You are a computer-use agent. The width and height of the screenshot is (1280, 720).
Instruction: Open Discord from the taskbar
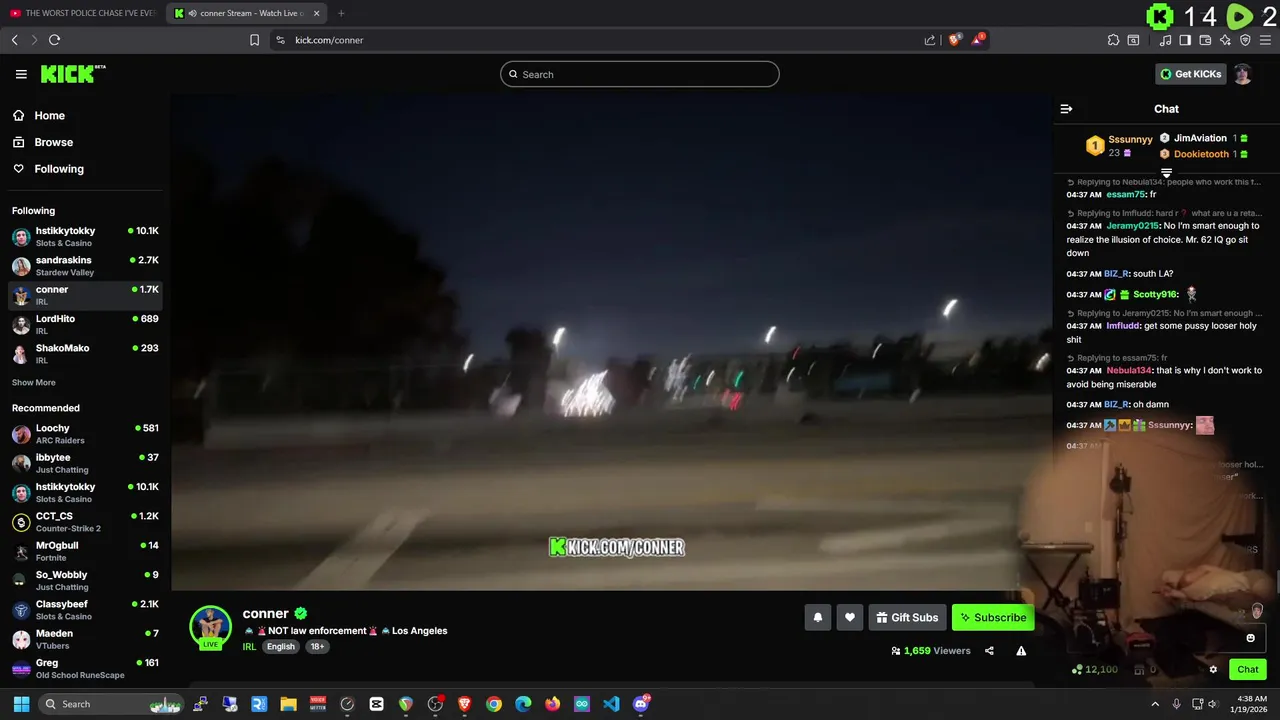coord(641,704)
